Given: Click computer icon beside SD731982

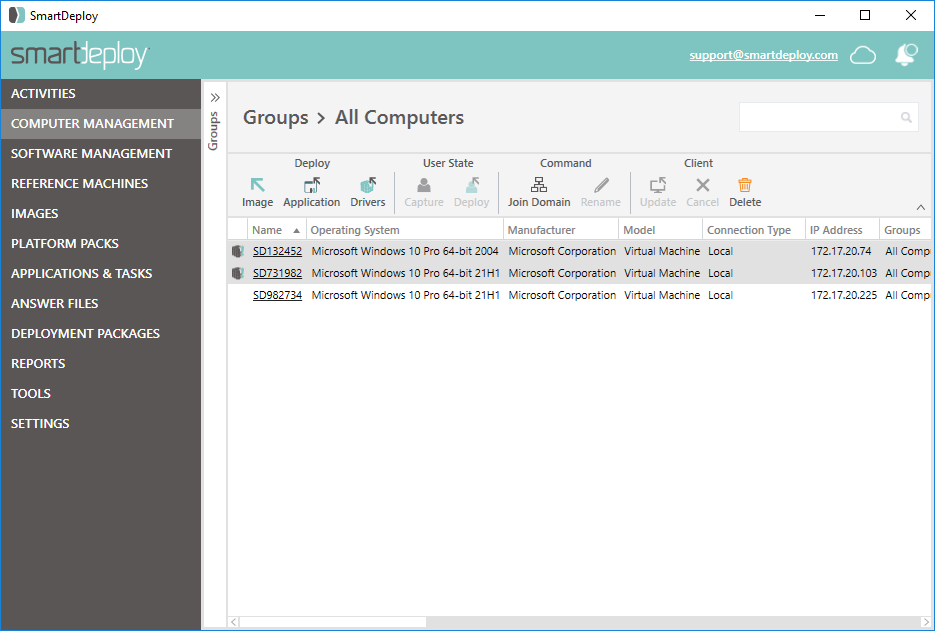Looking at the screenshot, I should (x=237, y=273).
